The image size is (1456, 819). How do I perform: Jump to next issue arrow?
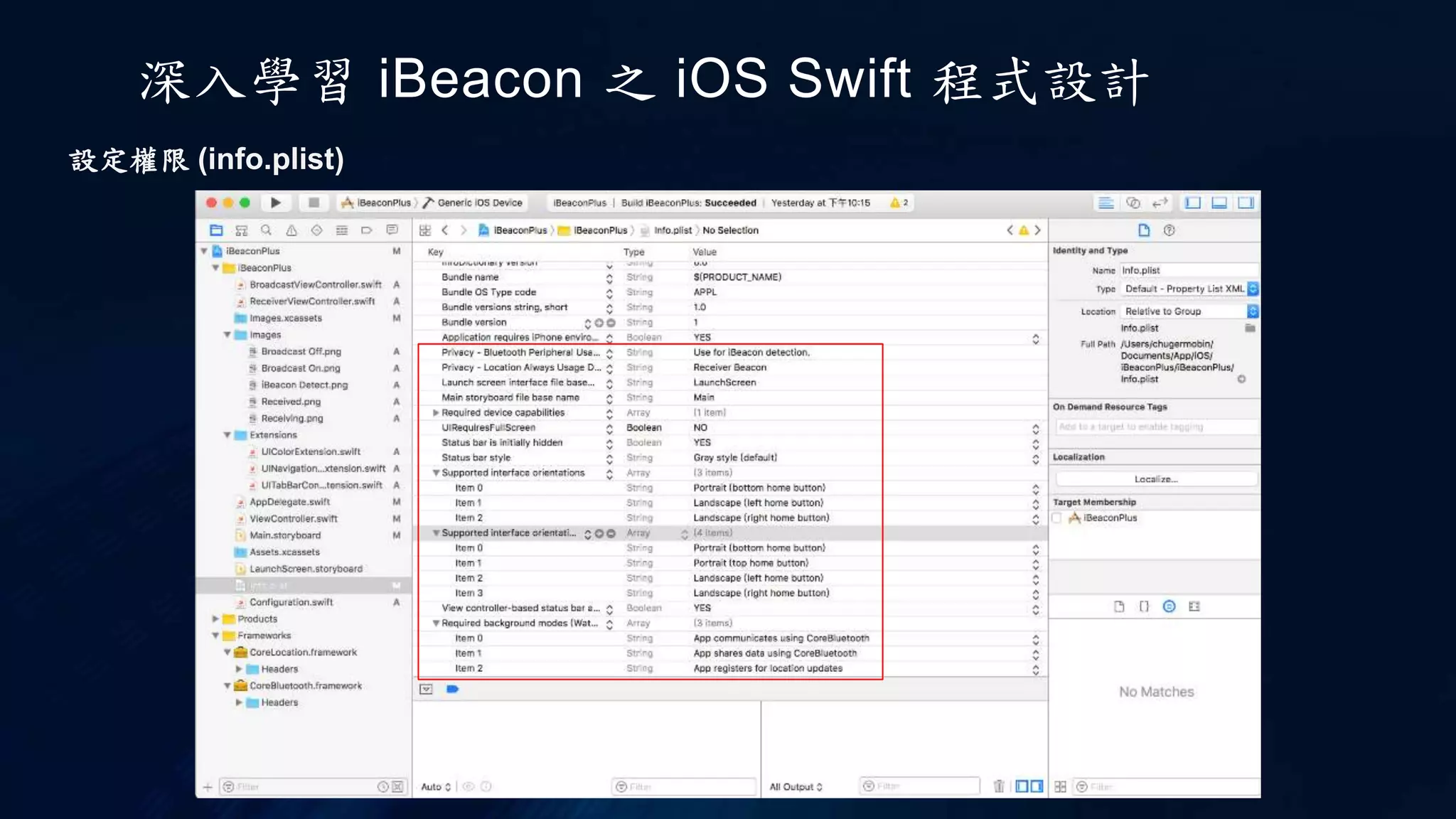[1038, 230]
